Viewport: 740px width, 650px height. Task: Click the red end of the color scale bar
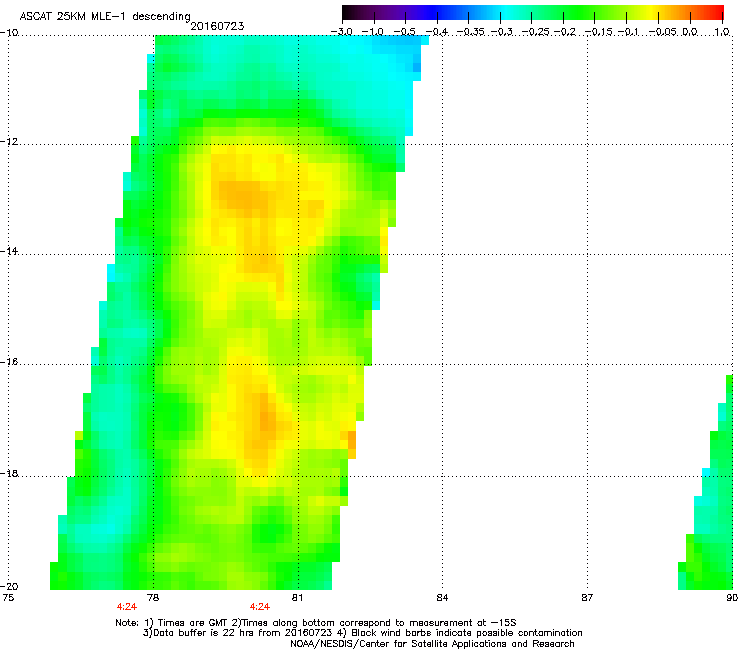pos(716,12)
